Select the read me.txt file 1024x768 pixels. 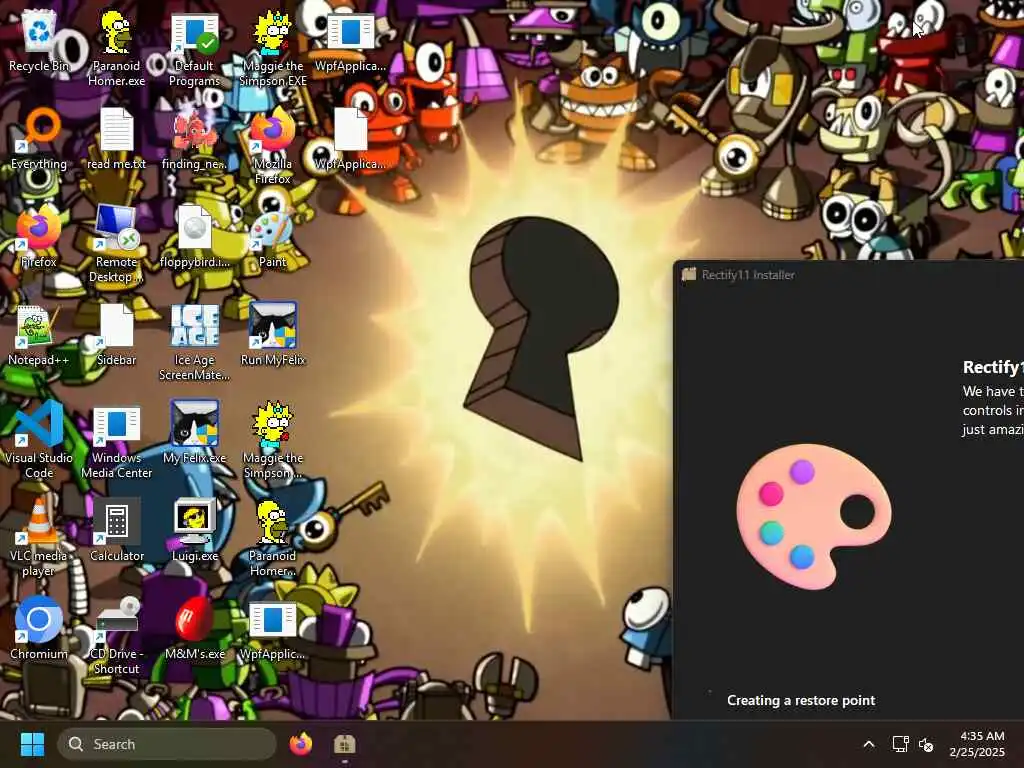pyautogui.click(x=116, y=140)
